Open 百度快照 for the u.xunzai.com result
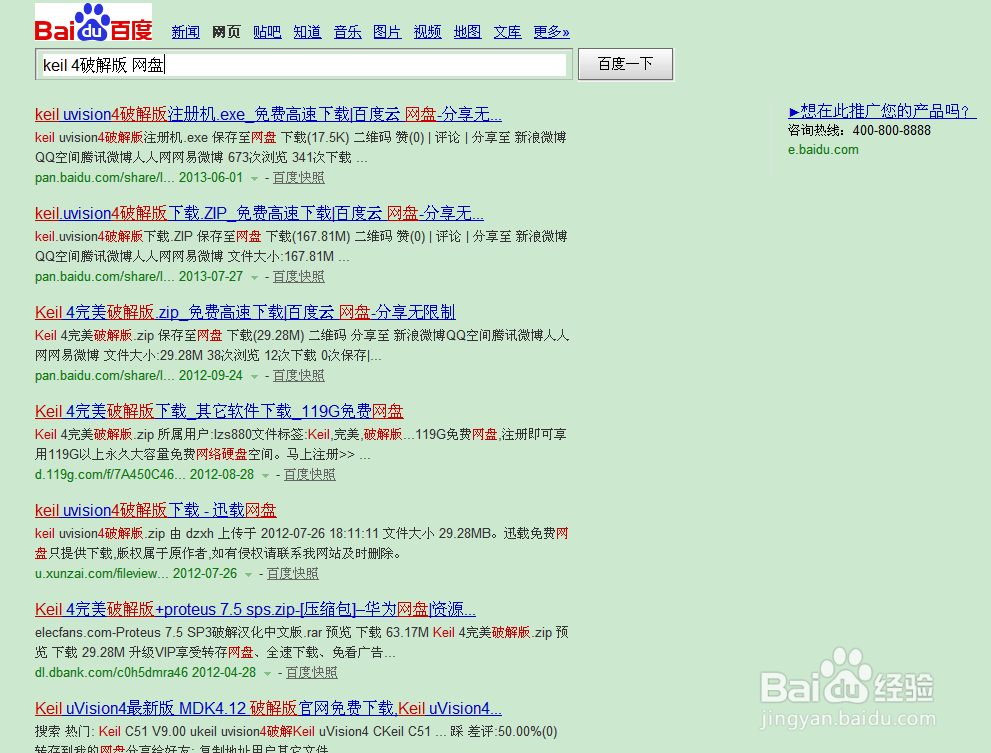 click(293, 574)
